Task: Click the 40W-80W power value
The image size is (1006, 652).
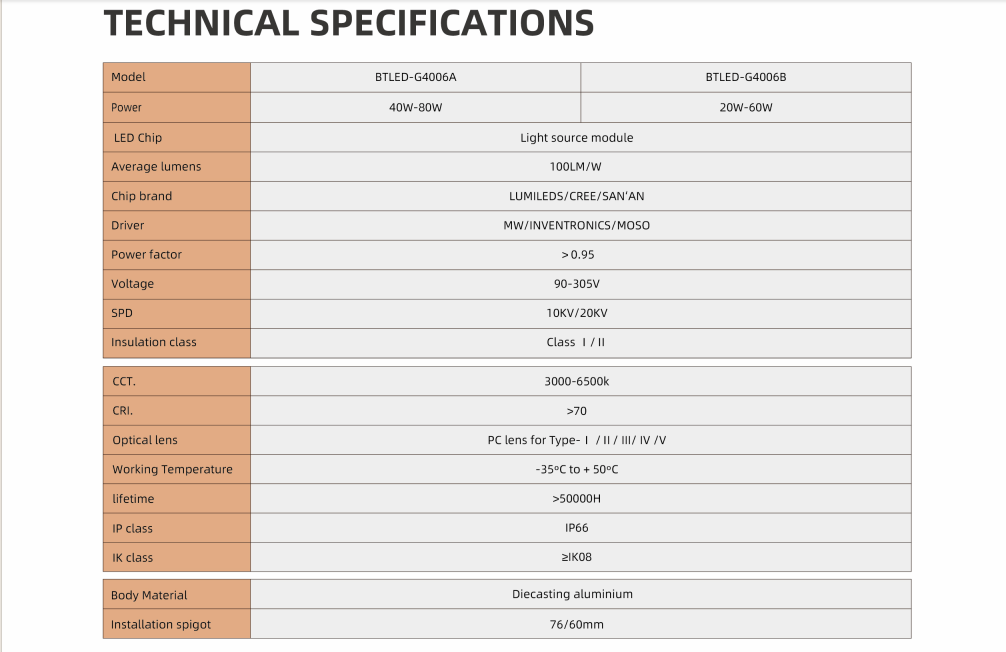Action: click(415, 107)
